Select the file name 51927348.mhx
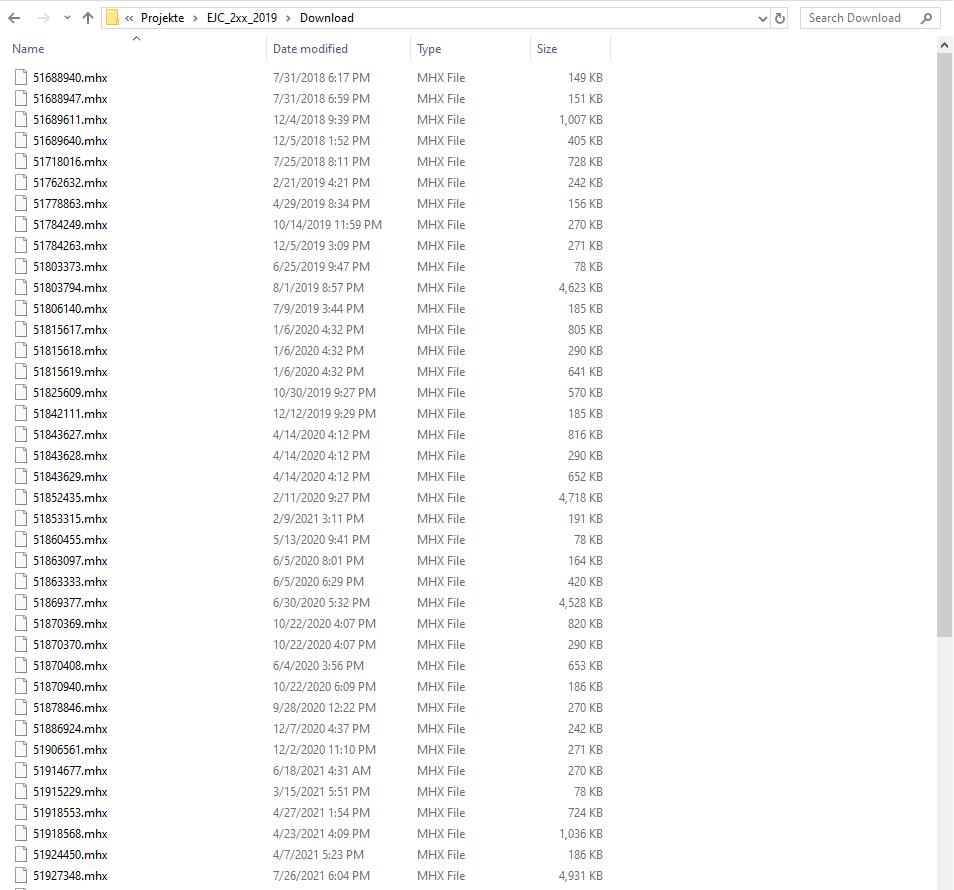The height and width of the screenshot is (890, 954). coord(70,875)
